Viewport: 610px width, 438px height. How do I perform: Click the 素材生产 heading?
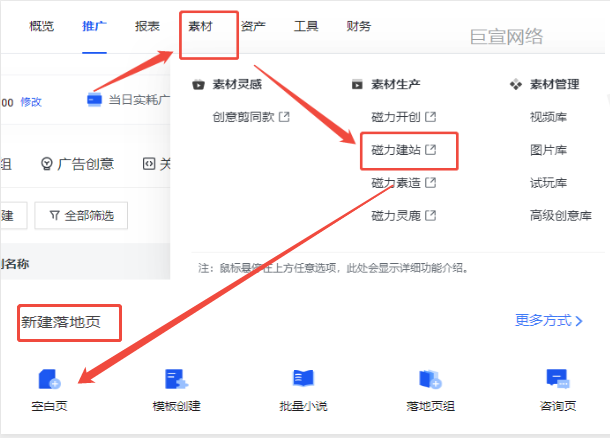(x=396, y=84)
